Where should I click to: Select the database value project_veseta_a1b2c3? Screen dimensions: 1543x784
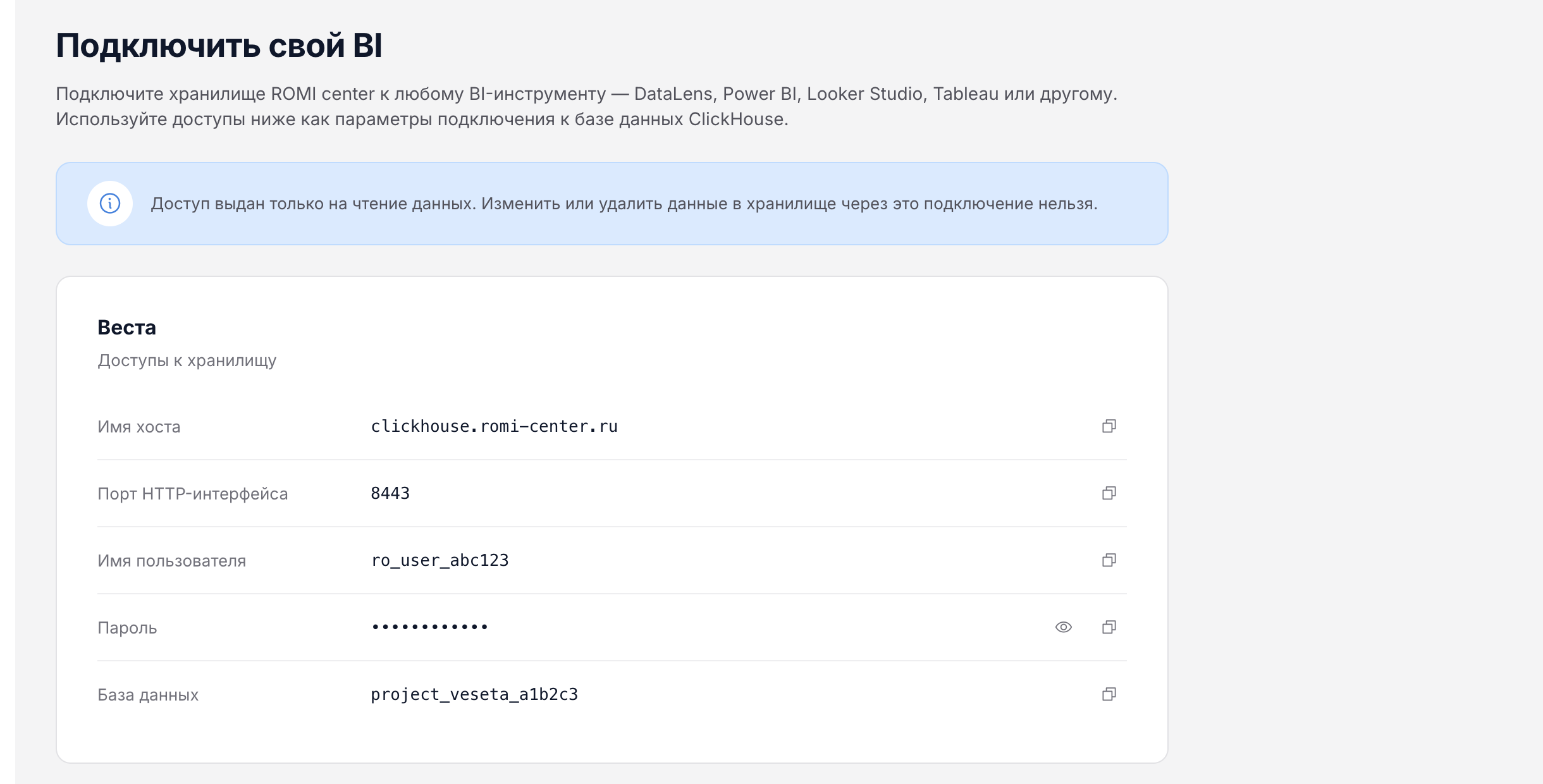[474, 695]
